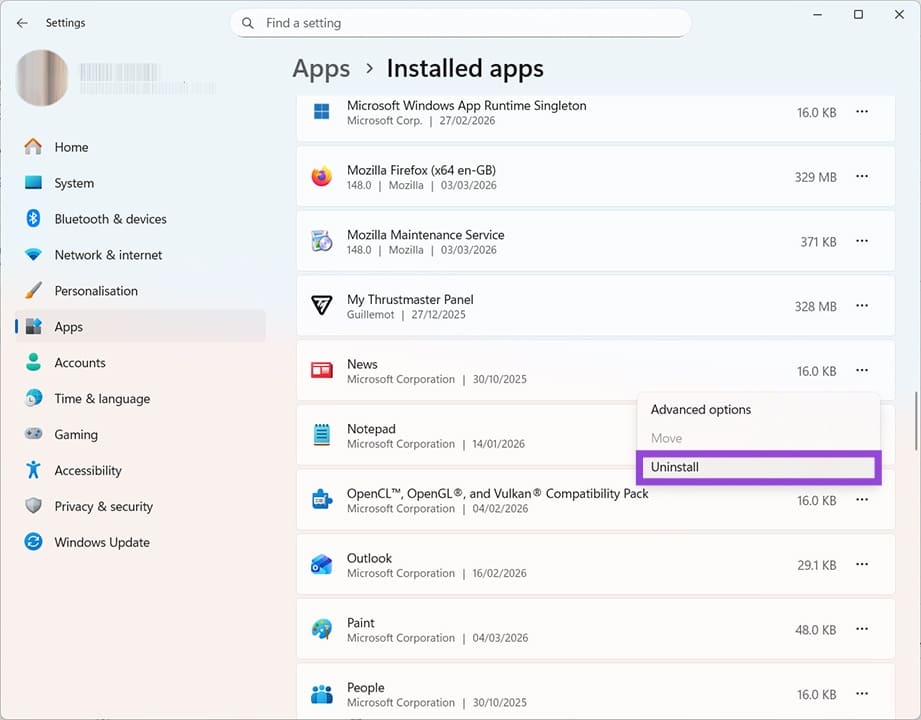Click the News app icon
Image resolution: width=921 pixels, height=720 pixels.
(x=321, y=370)
